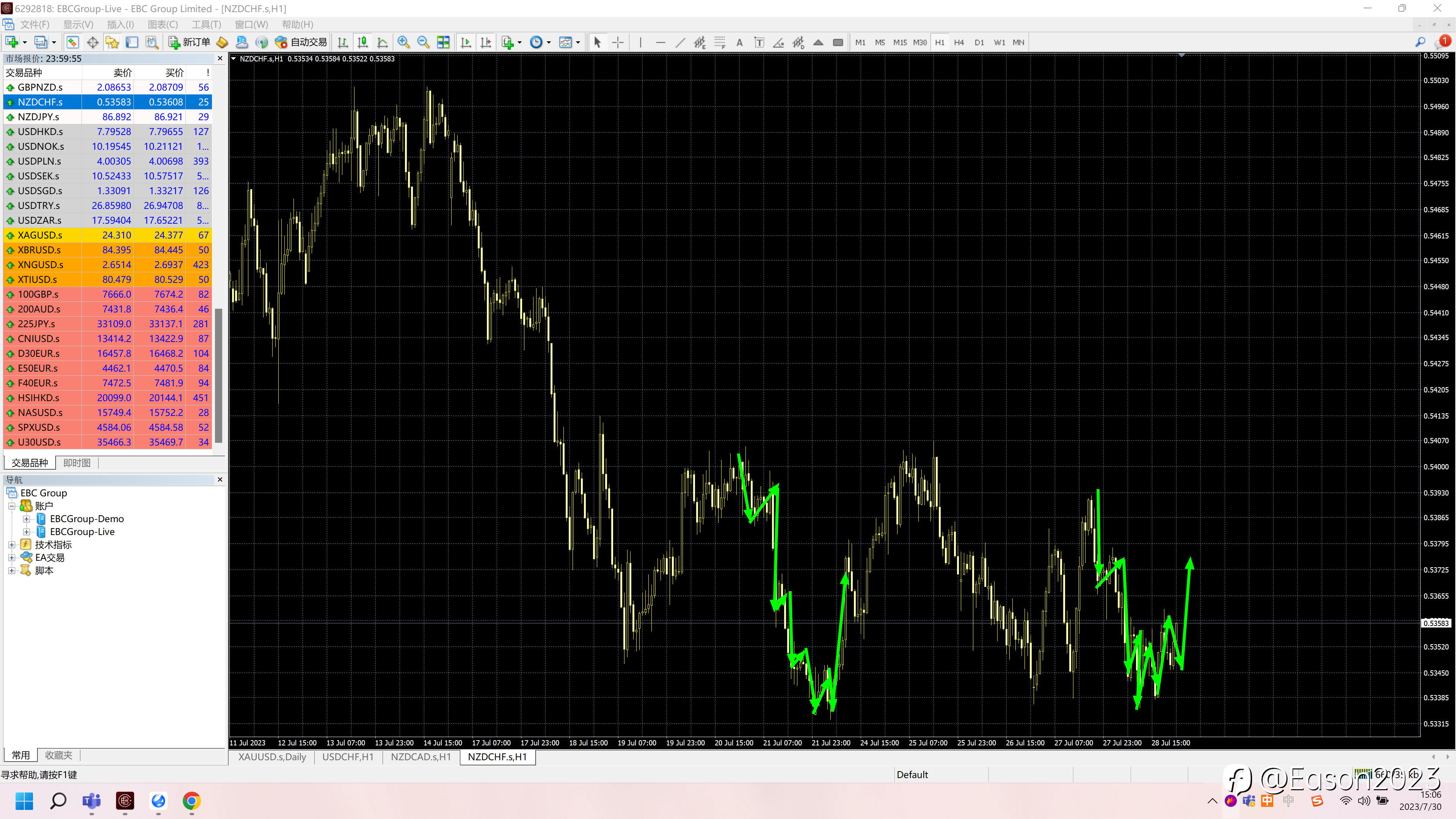Expand the Templates dropdown arrow

click(577, 42)
